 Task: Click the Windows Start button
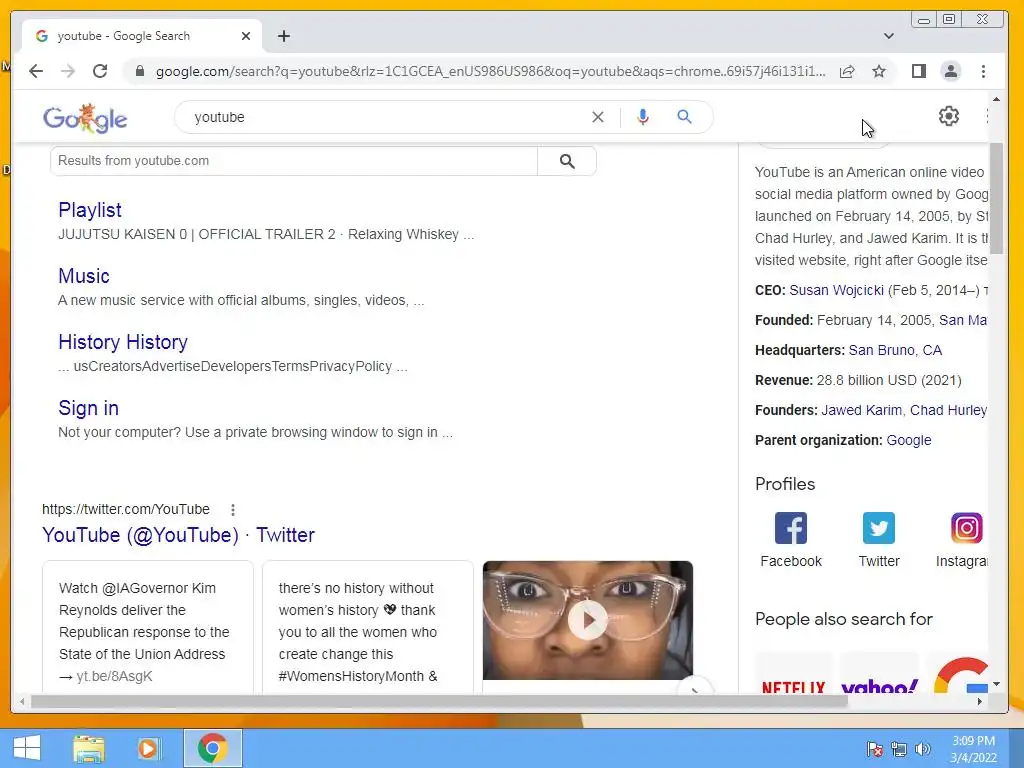pos(27,748)
